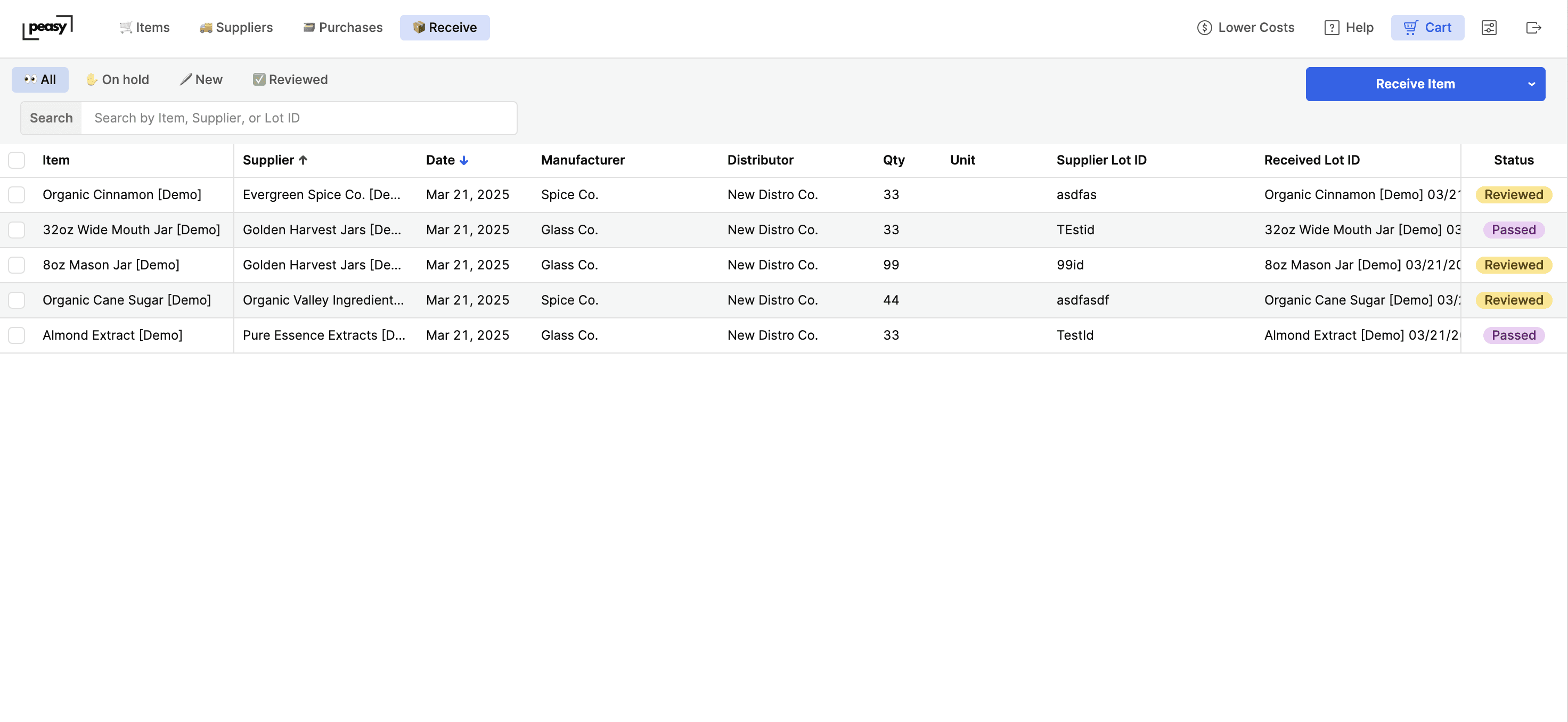The width and height of the screenshot is (1568, 722).
Task: Click the Reviewed badge for Cane Sugar
Action: 1513,300
